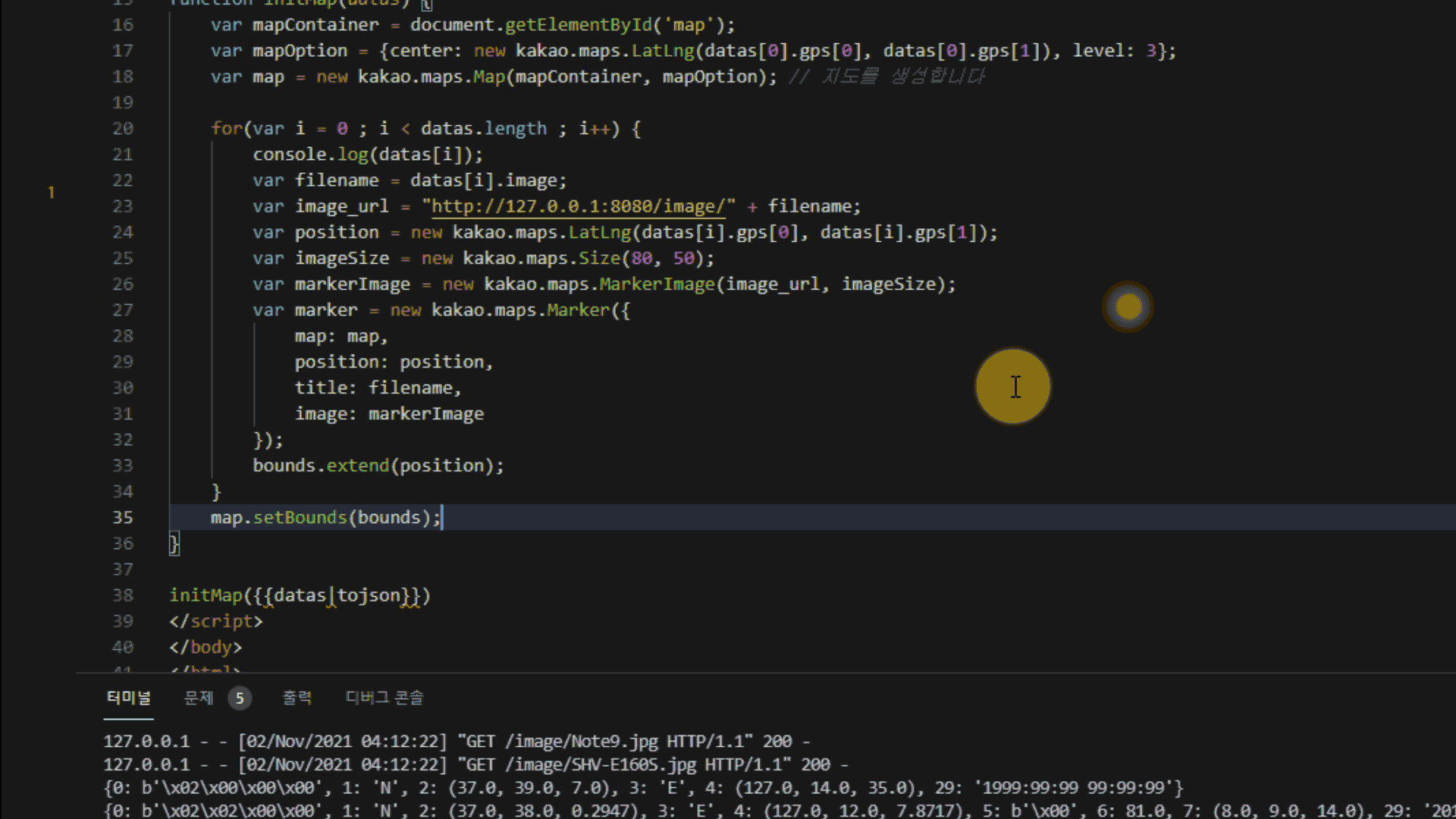Click the closing body tag on line 40

(206, 647)
